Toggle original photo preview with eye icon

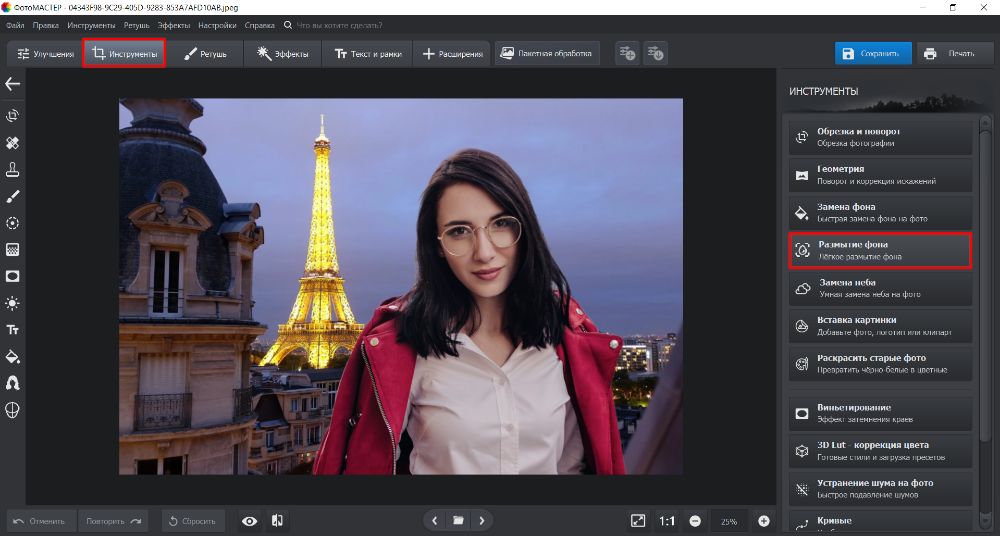click(250, 521)
